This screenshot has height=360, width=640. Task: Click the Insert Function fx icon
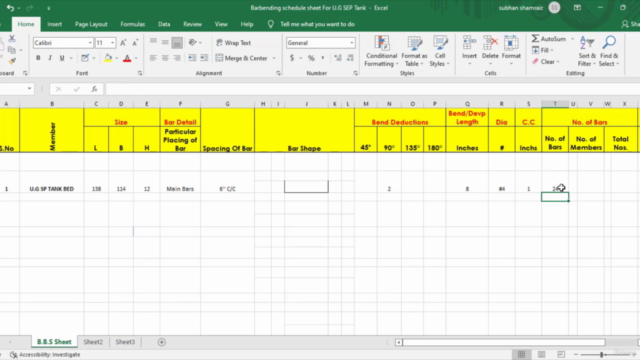94,89
